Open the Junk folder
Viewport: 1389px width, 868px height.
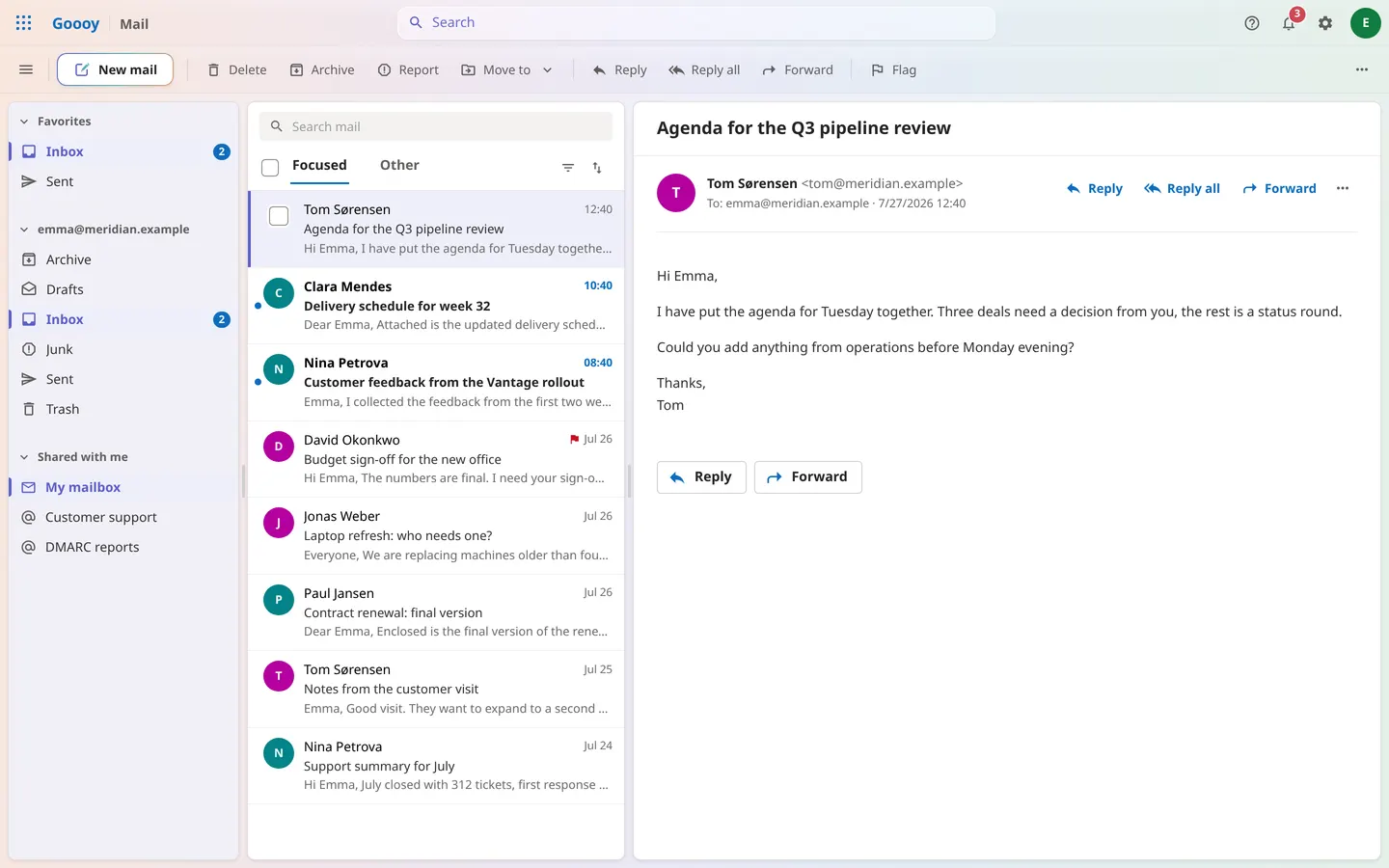(123, 349)
